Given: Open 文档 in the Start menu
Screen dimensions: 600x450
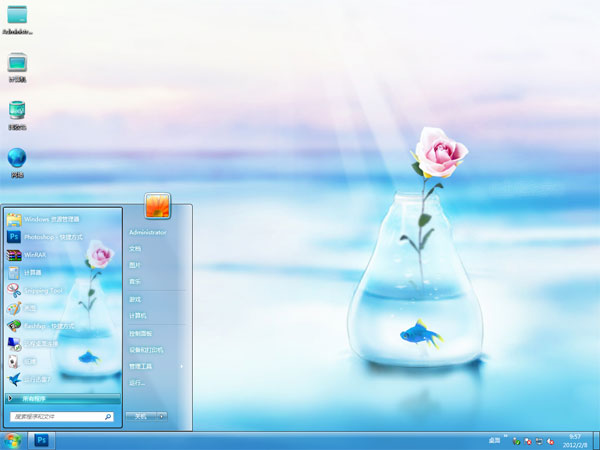Looking at the screenshot, I should 135,248.
